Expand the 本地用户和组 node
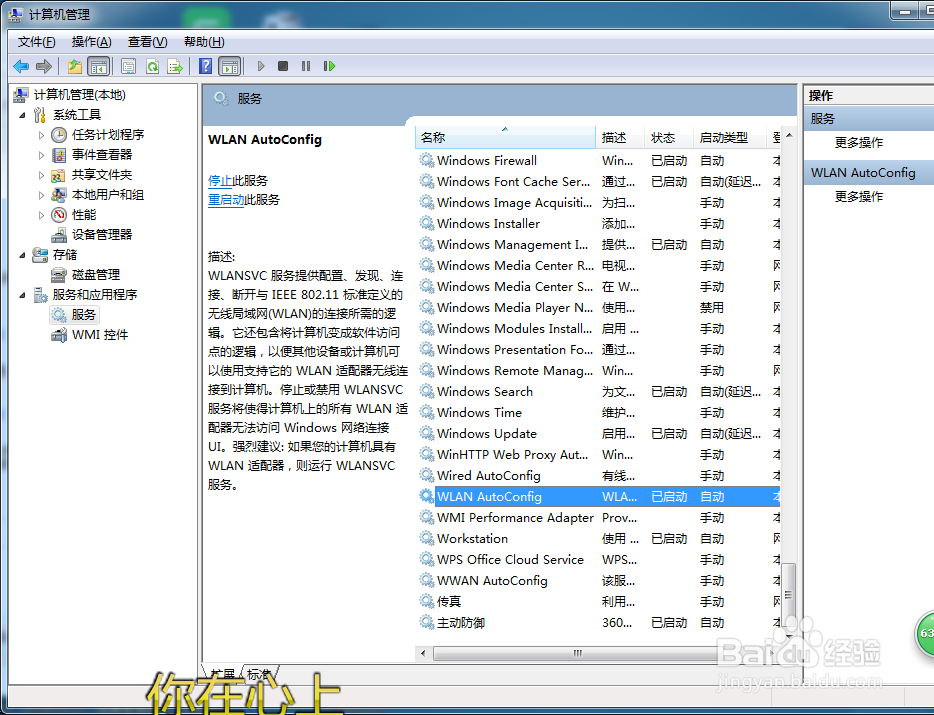Screen dimensions: 934x715 coord(41,195)
